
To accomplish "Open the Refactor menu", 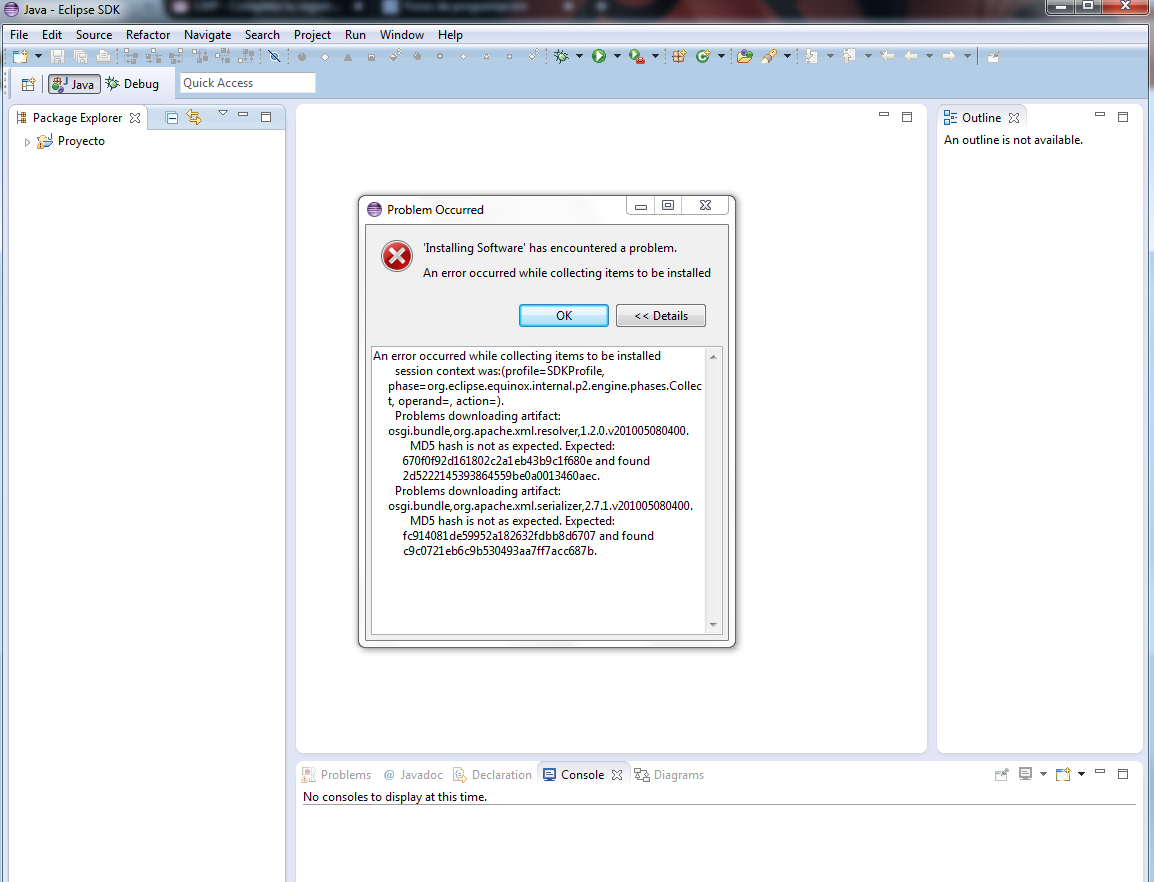I will pos(148,35).
